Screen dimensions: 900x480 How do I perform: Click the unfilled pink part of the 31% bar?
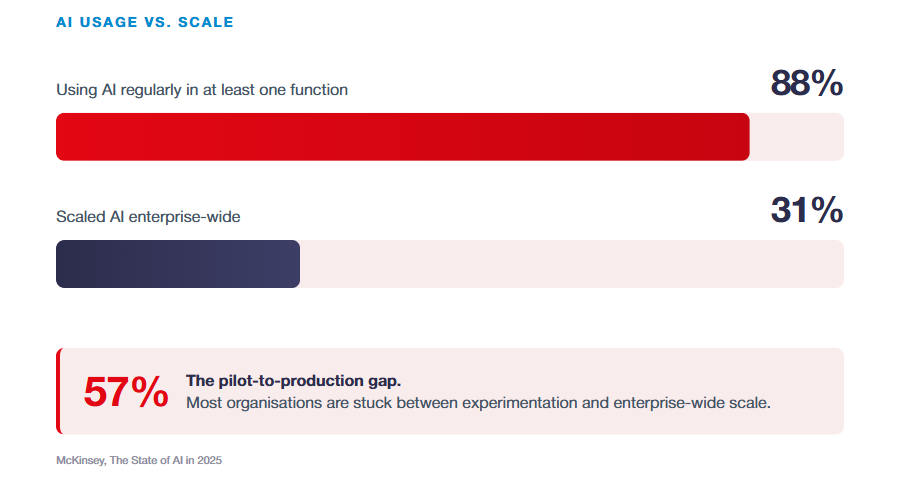pos(572,264)
